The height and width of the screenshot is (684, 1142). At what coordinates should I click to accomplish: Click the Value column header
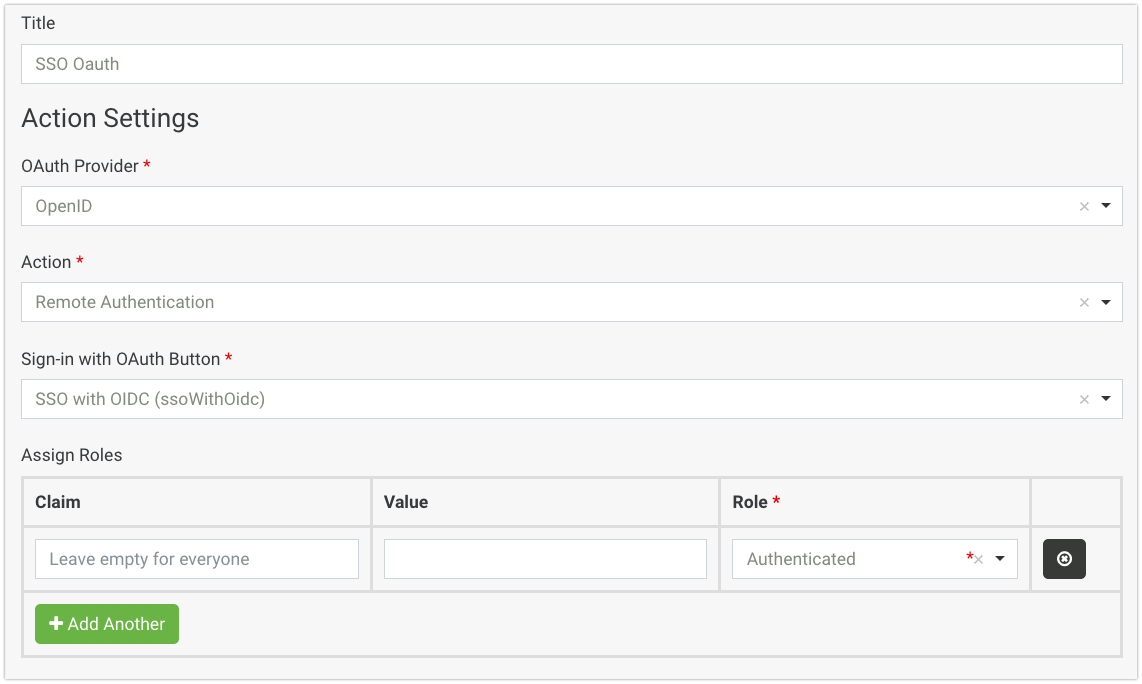406,502
